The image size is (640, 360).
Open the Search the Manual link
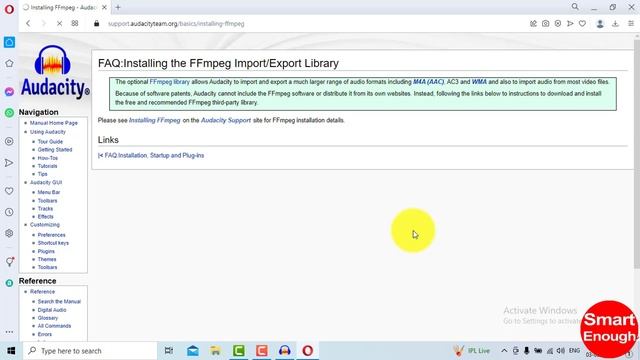click(59, 302)
